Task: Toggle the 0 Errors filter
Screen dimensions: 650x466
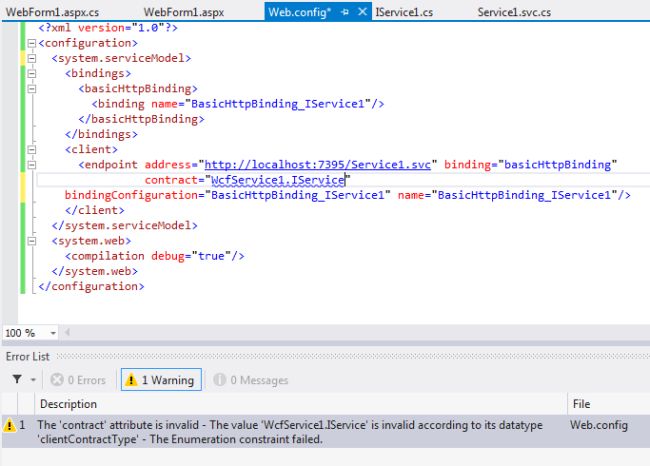Action: pos(78,380)
